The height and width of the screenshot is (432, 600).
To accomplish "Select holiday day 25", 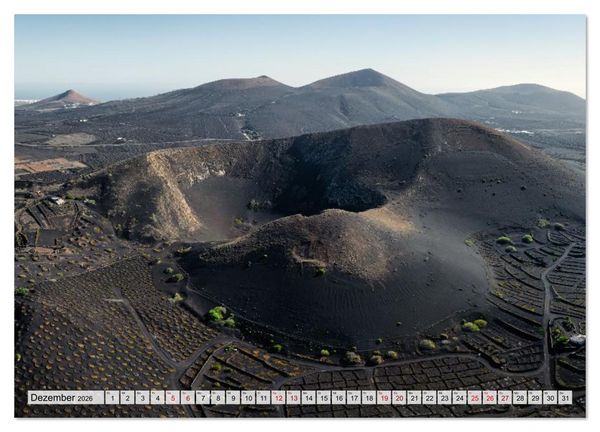I will pyautogui.click(x=475, y=398).
